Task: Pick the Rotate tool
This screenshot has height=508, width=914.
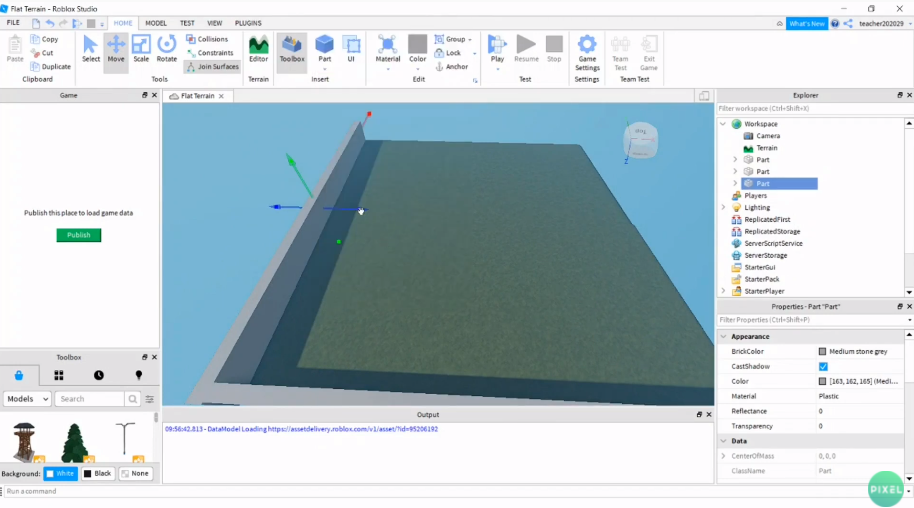Action: pyautogui.click(x=167, y=49)
